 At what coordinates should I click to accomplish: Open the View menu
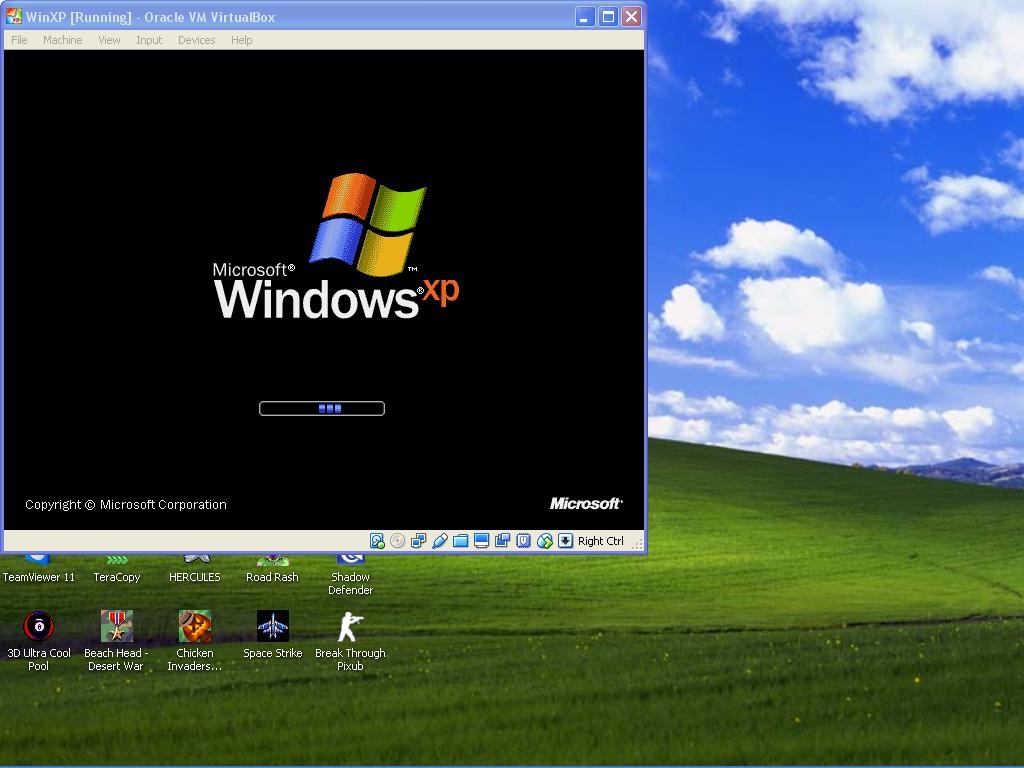point(109,40)
